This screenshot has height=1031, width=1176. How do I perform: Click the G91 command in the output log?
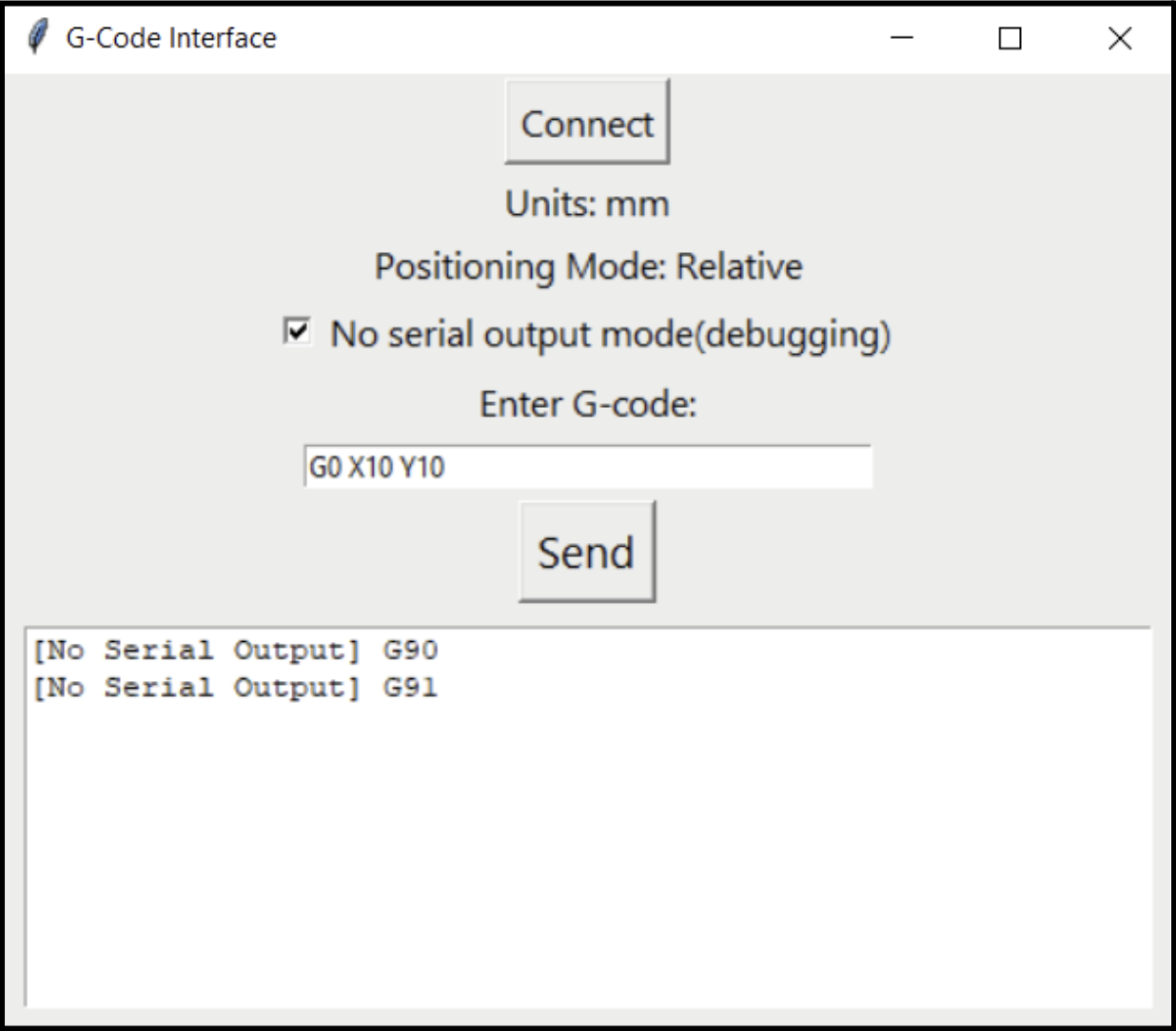point(410,688)
